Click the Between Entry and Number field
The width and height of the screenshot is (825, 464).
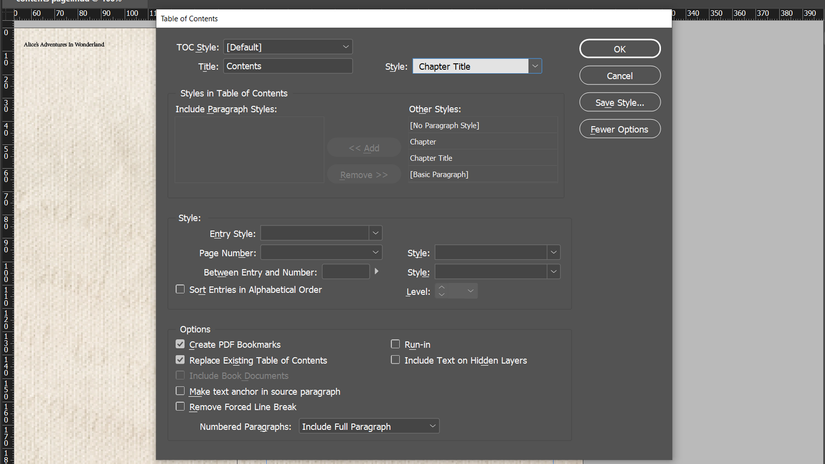[346, 271]
